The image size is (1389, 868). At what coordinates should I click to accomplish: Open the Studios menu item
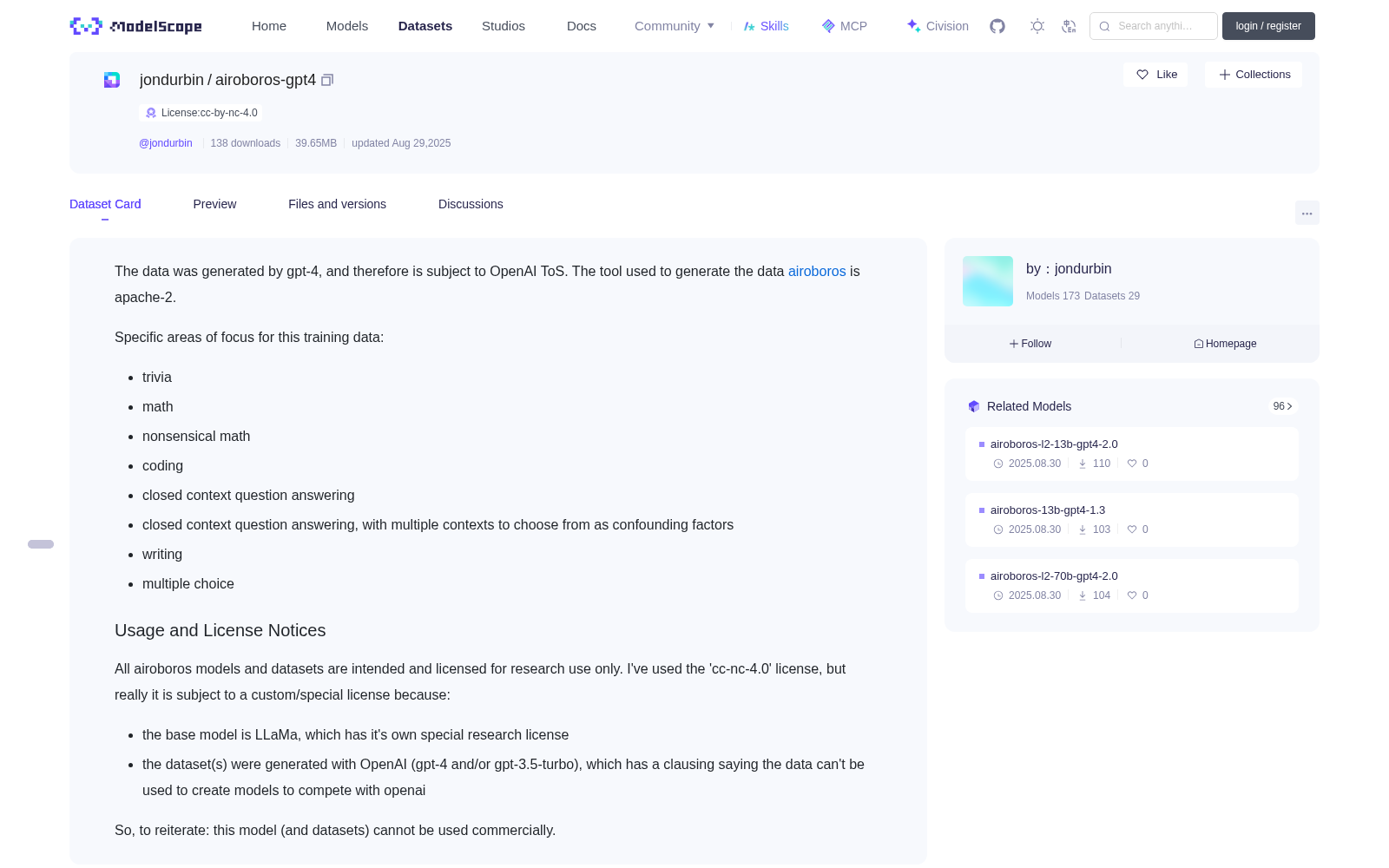pyautogui.click(x=504, y=26)
